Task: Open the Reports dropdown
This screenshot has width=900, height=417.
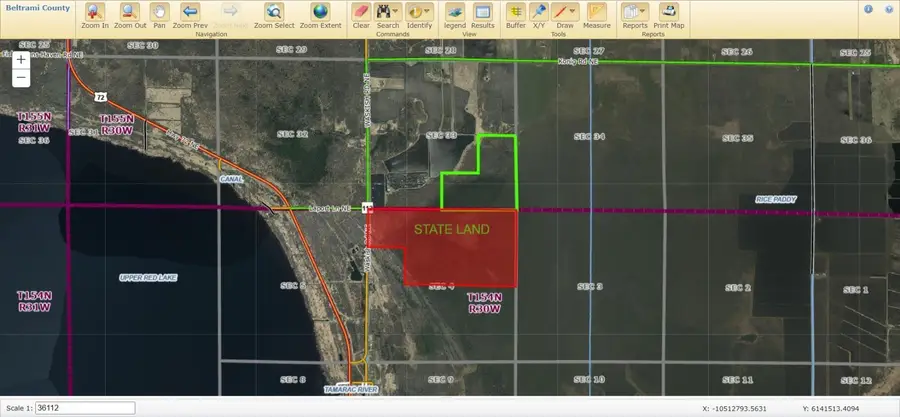Action: click(643, 12)
